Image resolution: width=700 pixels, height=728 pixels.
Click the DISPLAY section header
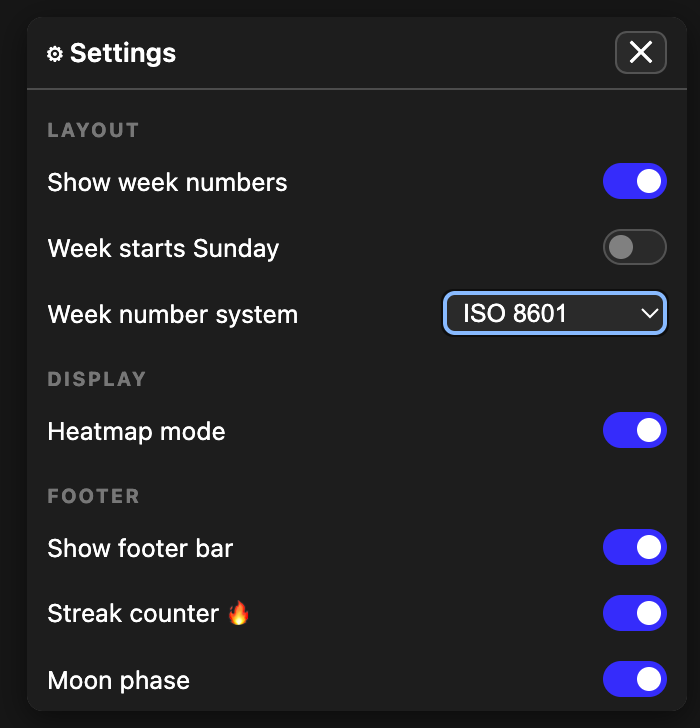pyautogui.click(x=97, y=379)
